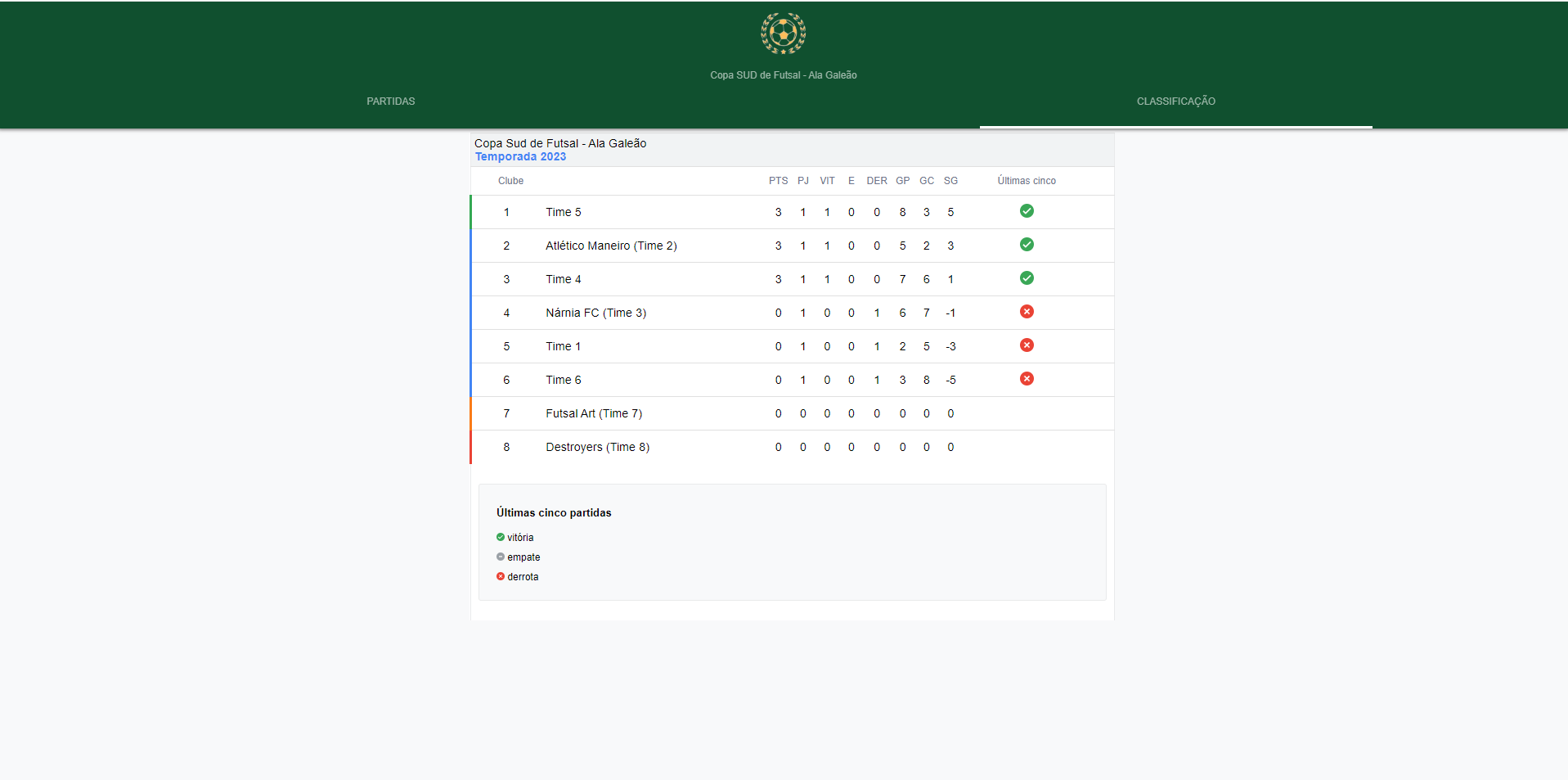Click the Copa SUD de Futsal header title

coord(783,75)
